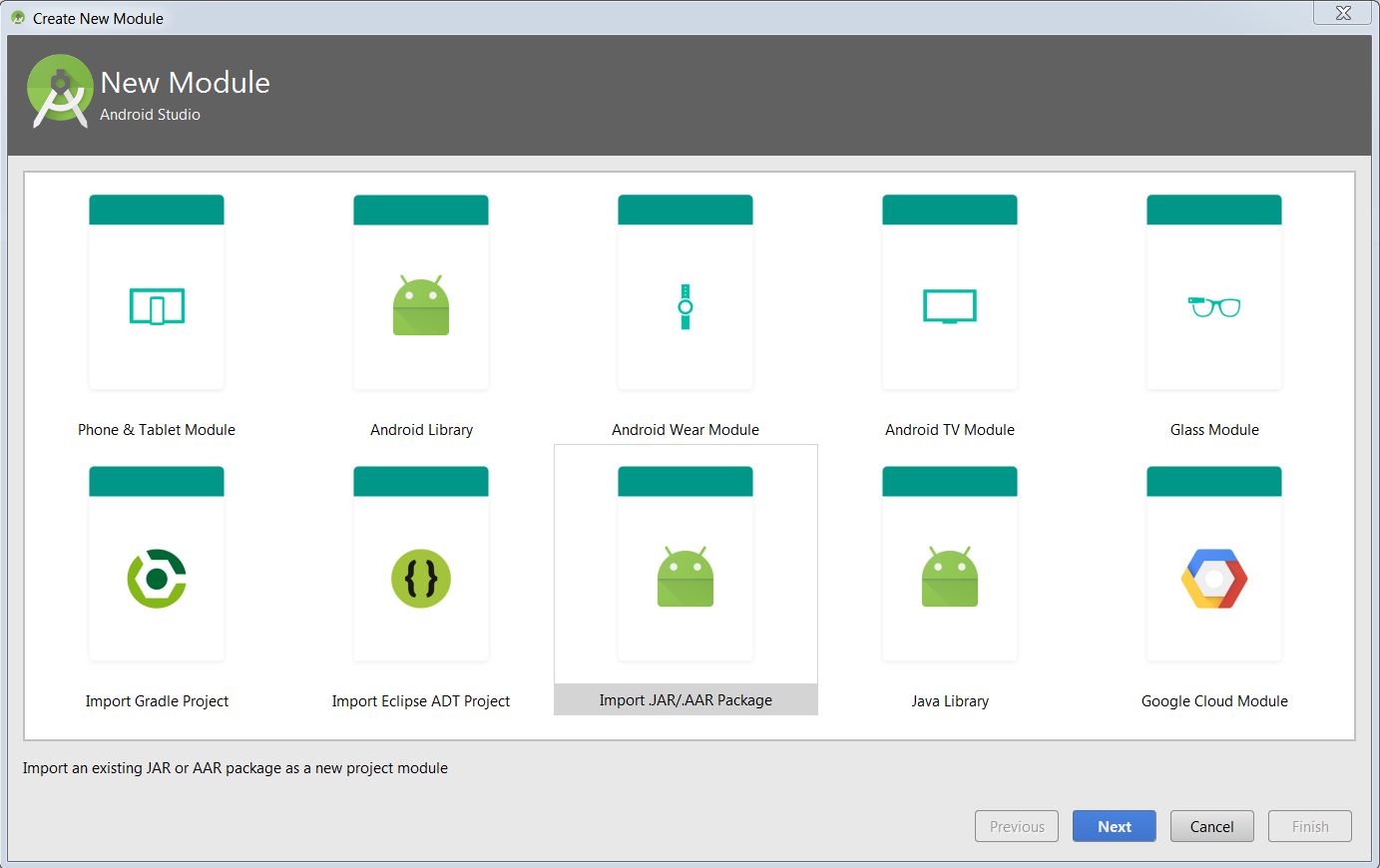
Task: Click the 'Phone & Tablet Module' label
Action: (x=157, y=430)
